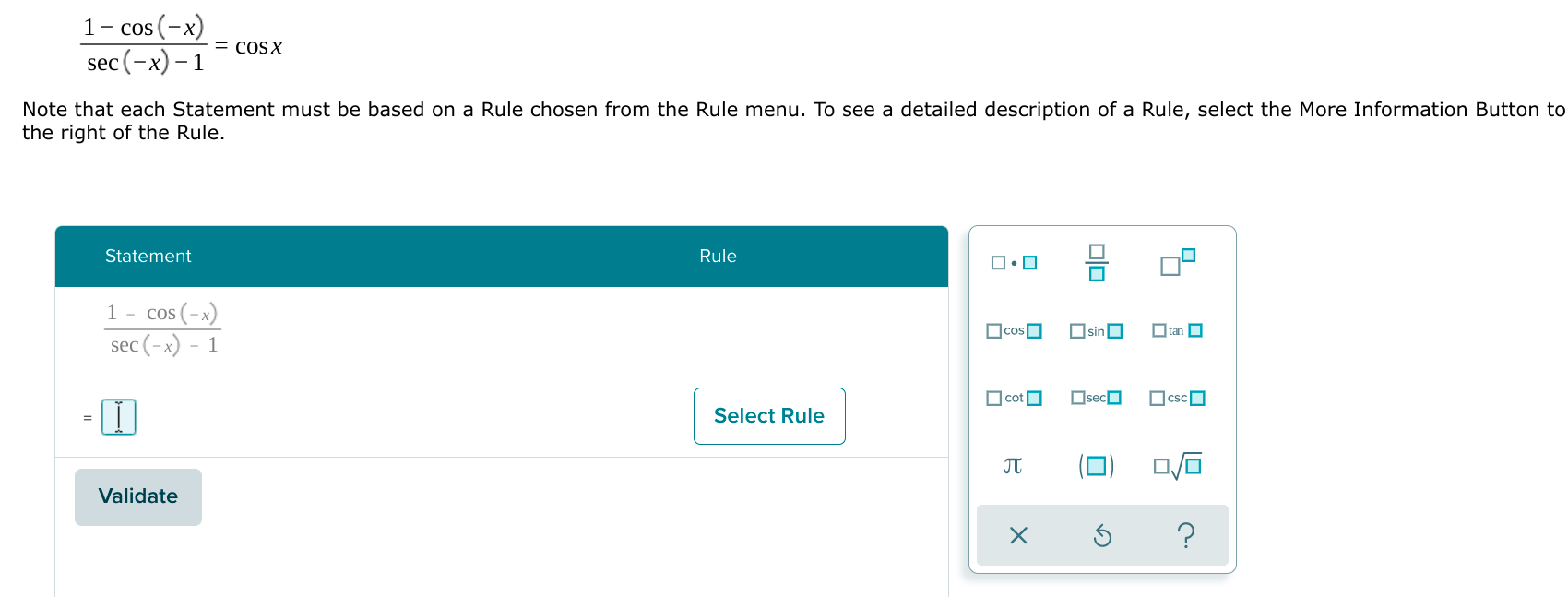Screen dimensions: 1568x597
Task: Insert a fraction template from the math palette
Action: [x=1095, y=261]
